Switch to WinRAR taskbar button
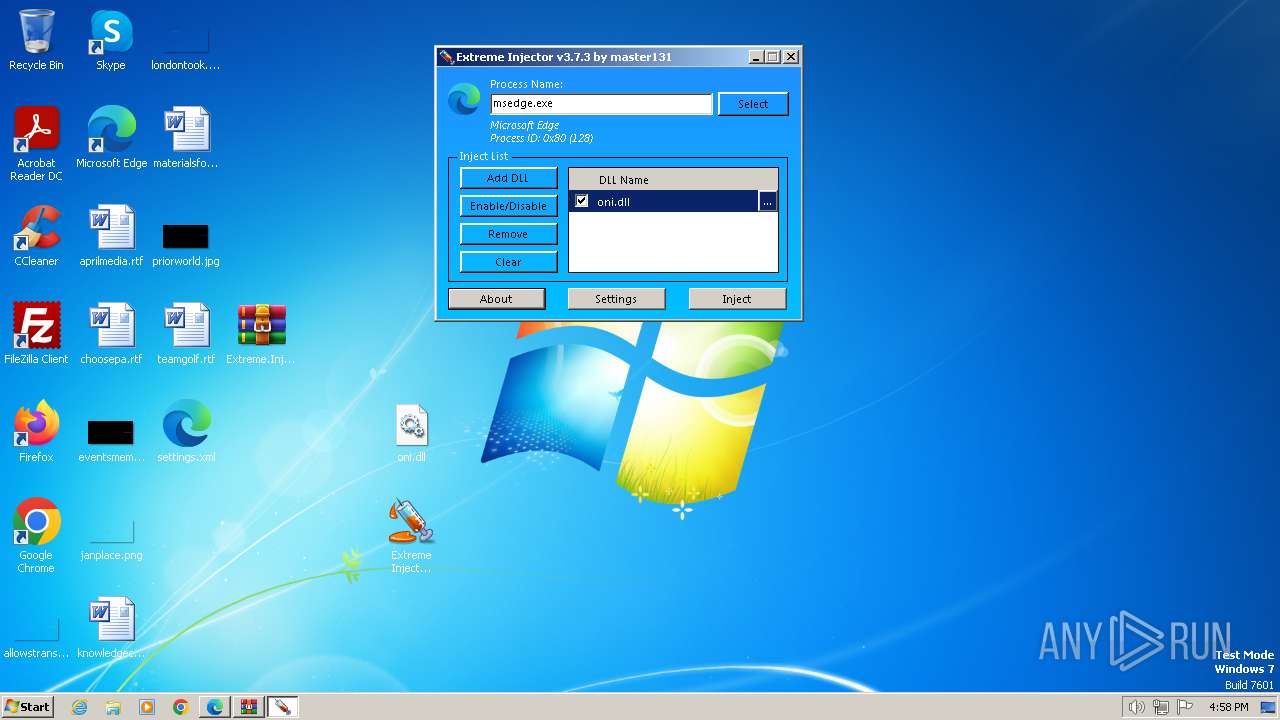Screen dimensions: 1280x720 coord(249,707)
